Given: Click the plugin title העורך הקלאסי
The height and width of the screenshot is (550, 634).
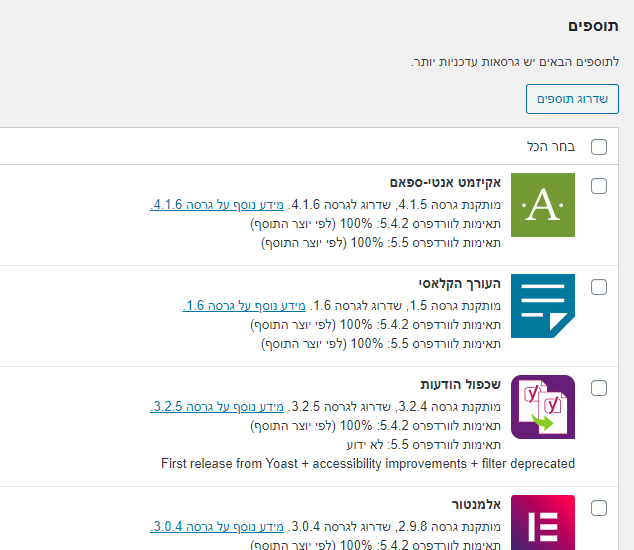Looking at the screenshot, I should click(460, 284).
